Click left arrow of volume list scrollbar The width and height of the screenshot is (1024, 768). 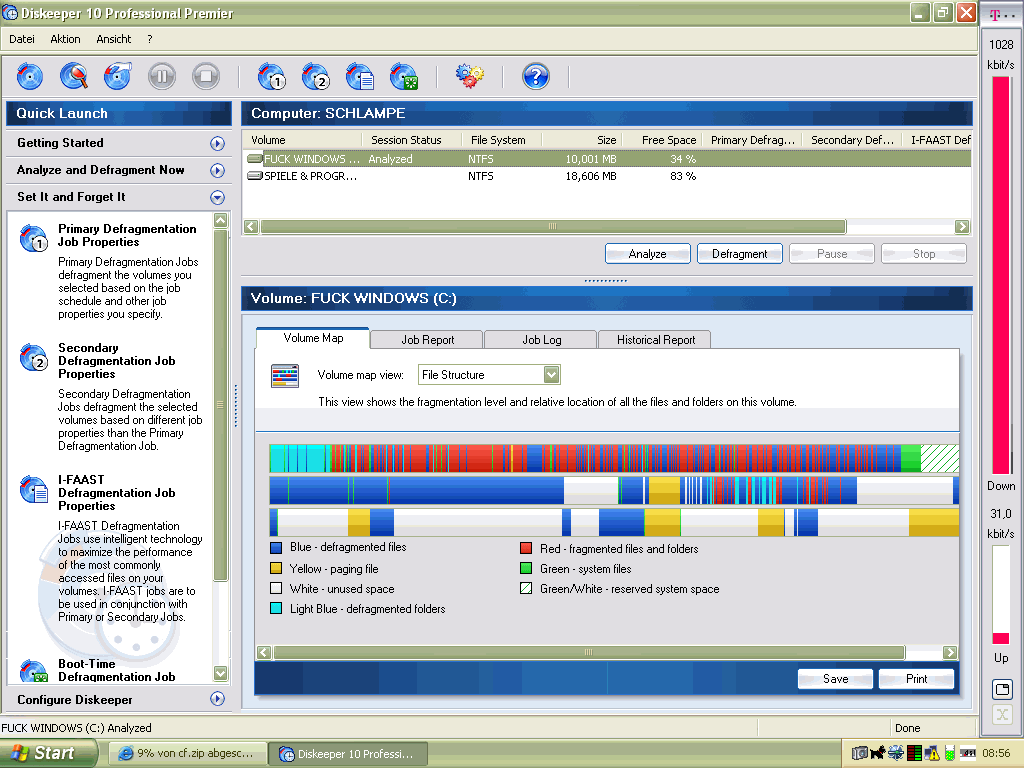251,227
